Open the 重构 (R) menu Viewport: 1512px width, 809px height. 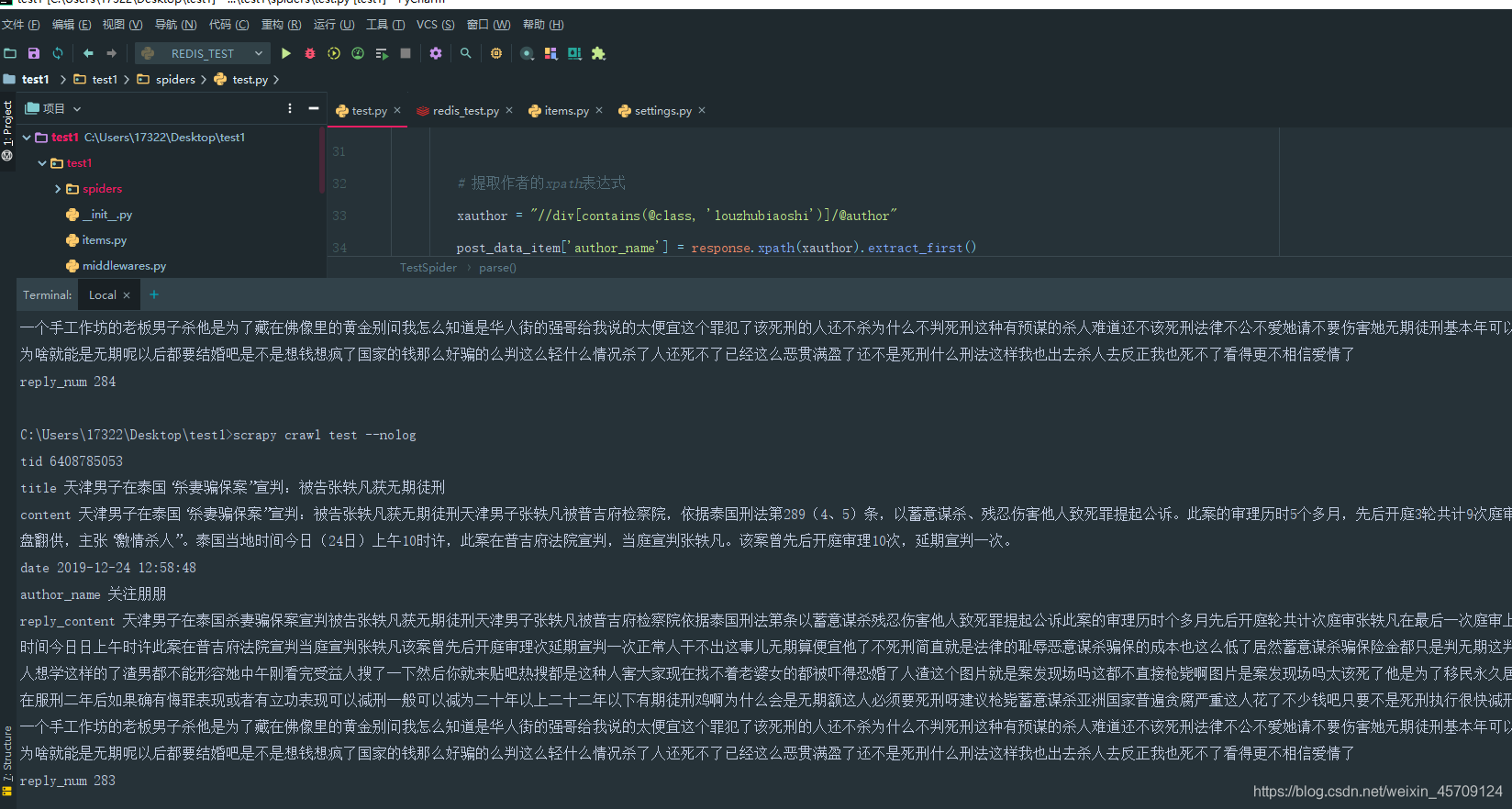(x=281, y=25)
